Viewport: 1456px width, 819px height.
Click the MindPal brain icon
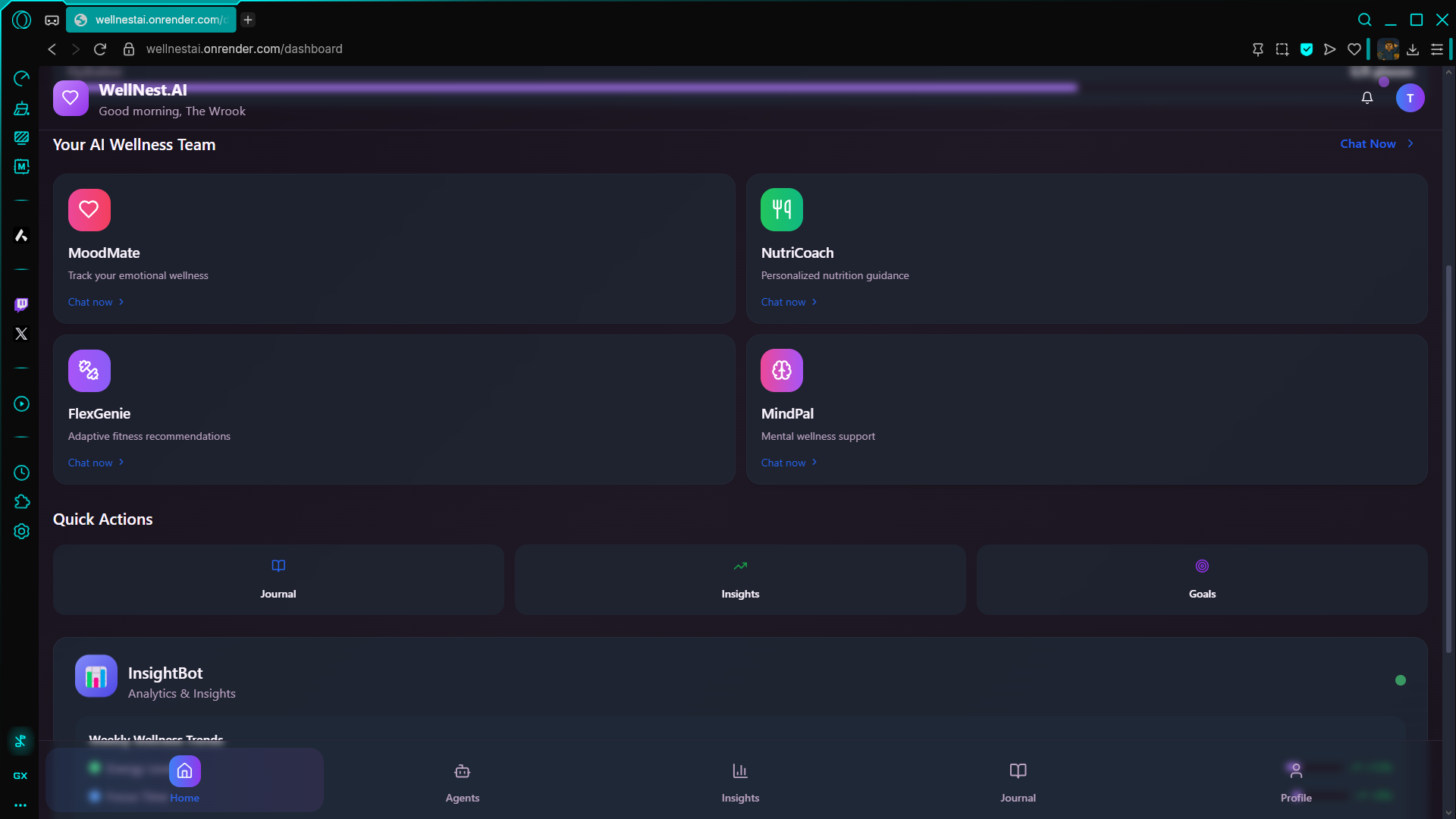coord(781,371)
